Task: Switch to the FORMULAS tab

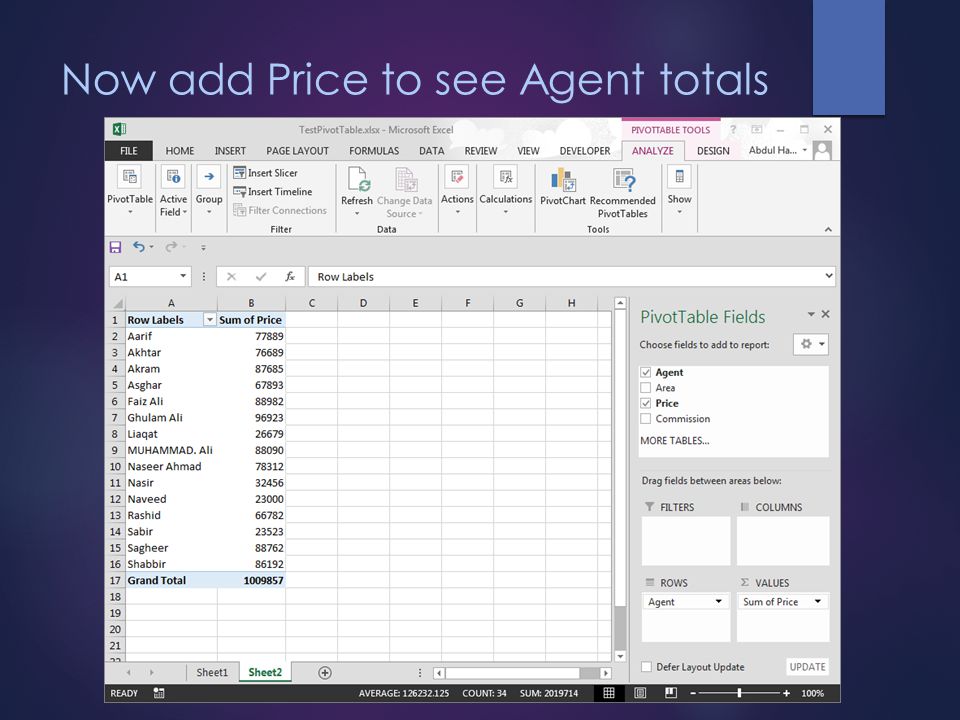Action: 374,151
